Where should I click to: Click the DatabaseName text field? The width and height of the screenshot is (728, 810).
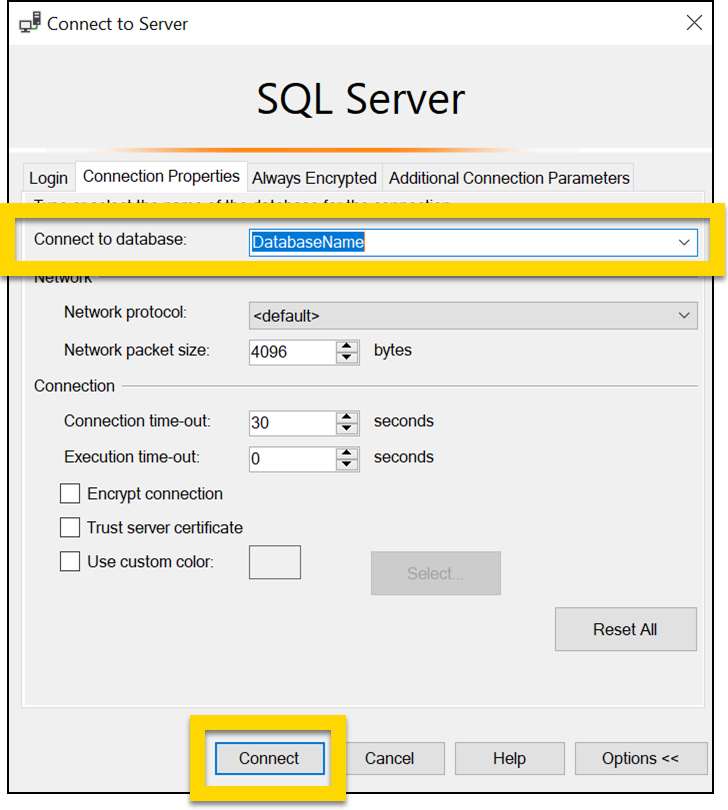(460, 242)
